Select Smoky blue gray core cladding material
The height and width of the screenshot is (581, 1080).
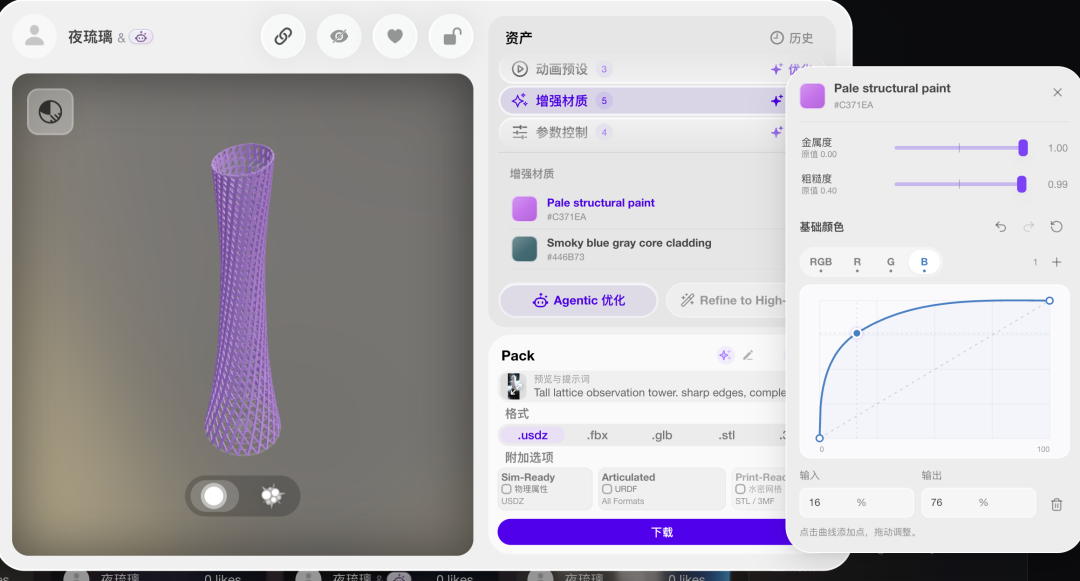pos(647,249)
